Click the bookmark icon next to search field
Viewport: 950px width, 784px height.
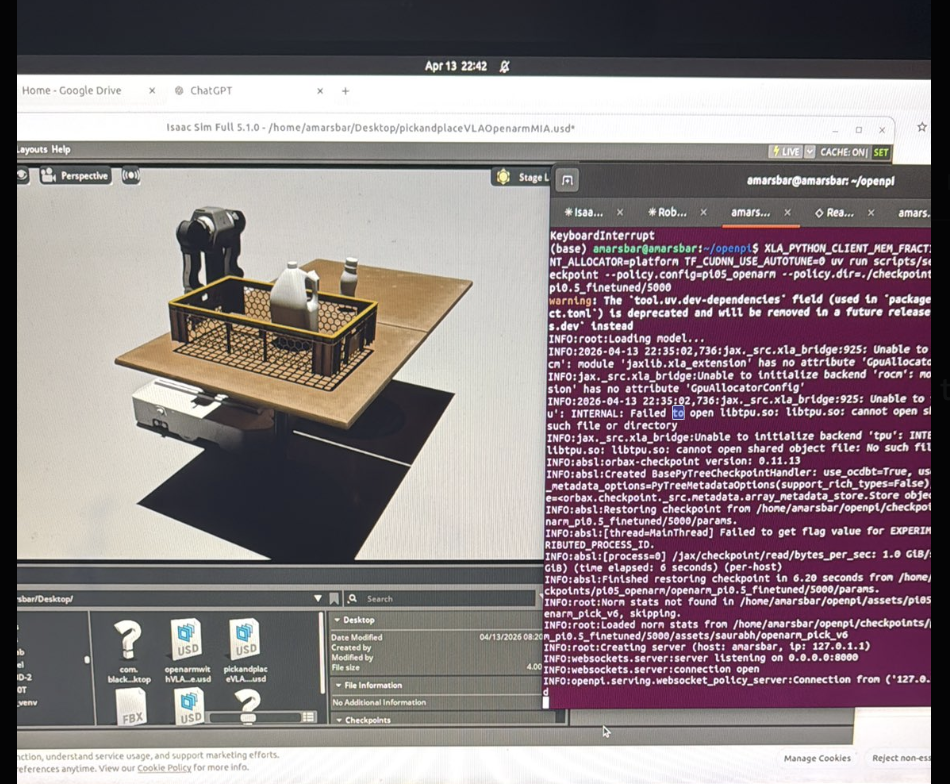[334, 599]
